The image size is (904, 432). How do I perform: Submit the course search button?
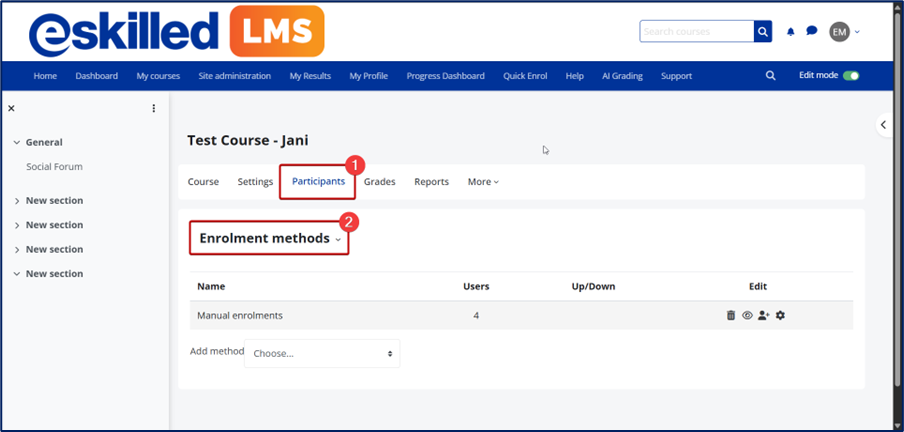[763, 32]
